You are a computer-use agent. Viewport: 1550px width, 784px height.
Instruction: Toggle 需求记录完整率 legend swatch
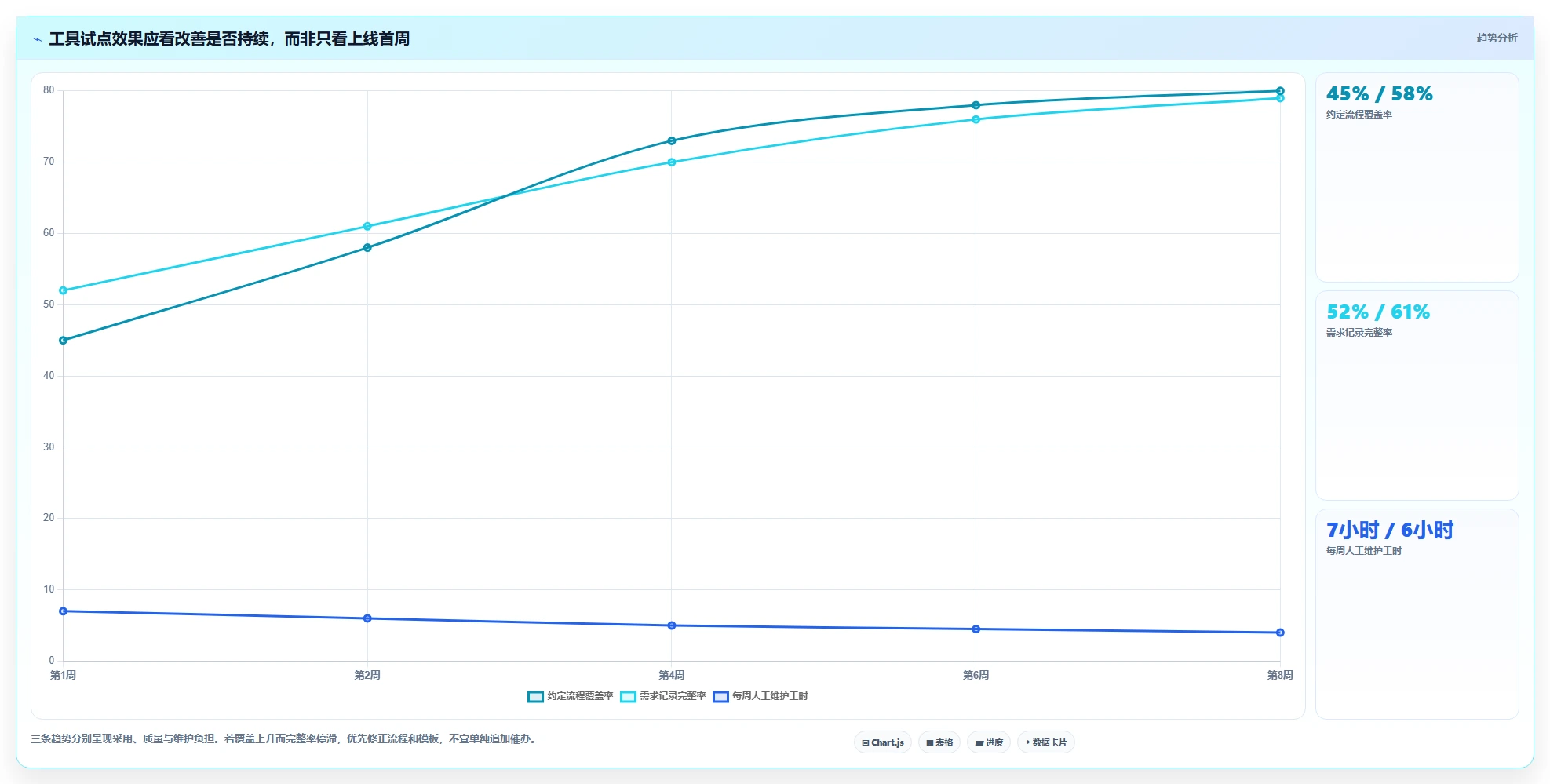point(628,697)
